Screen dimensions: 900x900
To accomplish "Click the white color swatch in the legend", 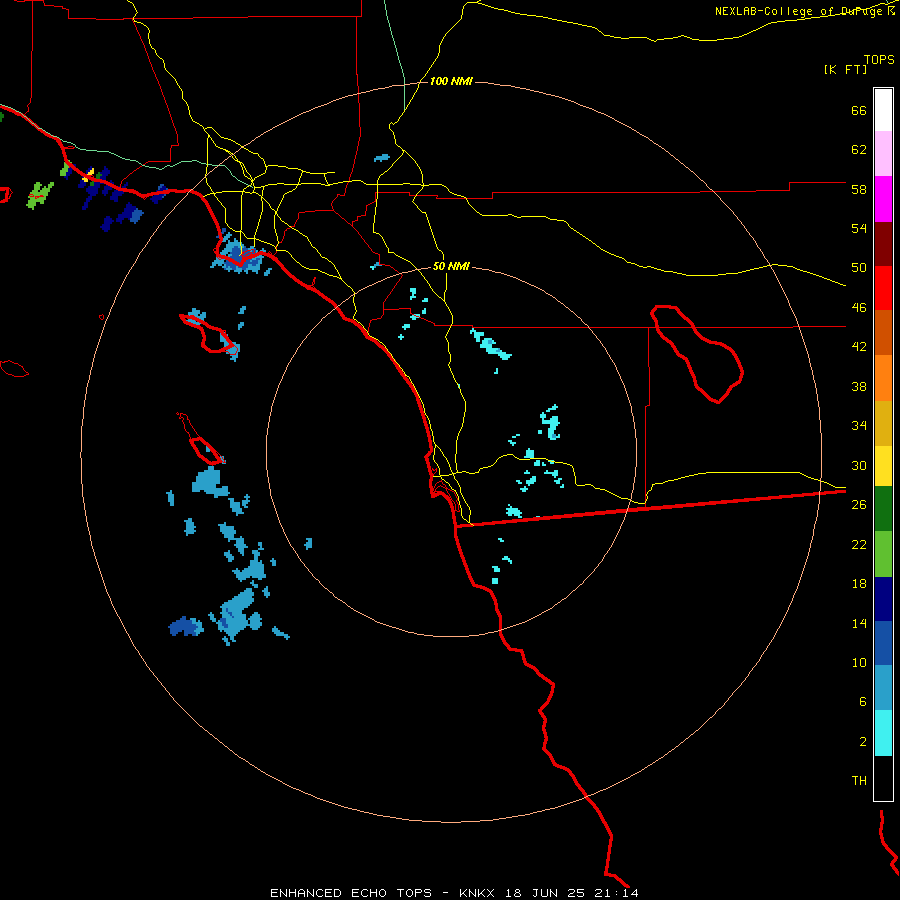I will (x=883, y=110).
